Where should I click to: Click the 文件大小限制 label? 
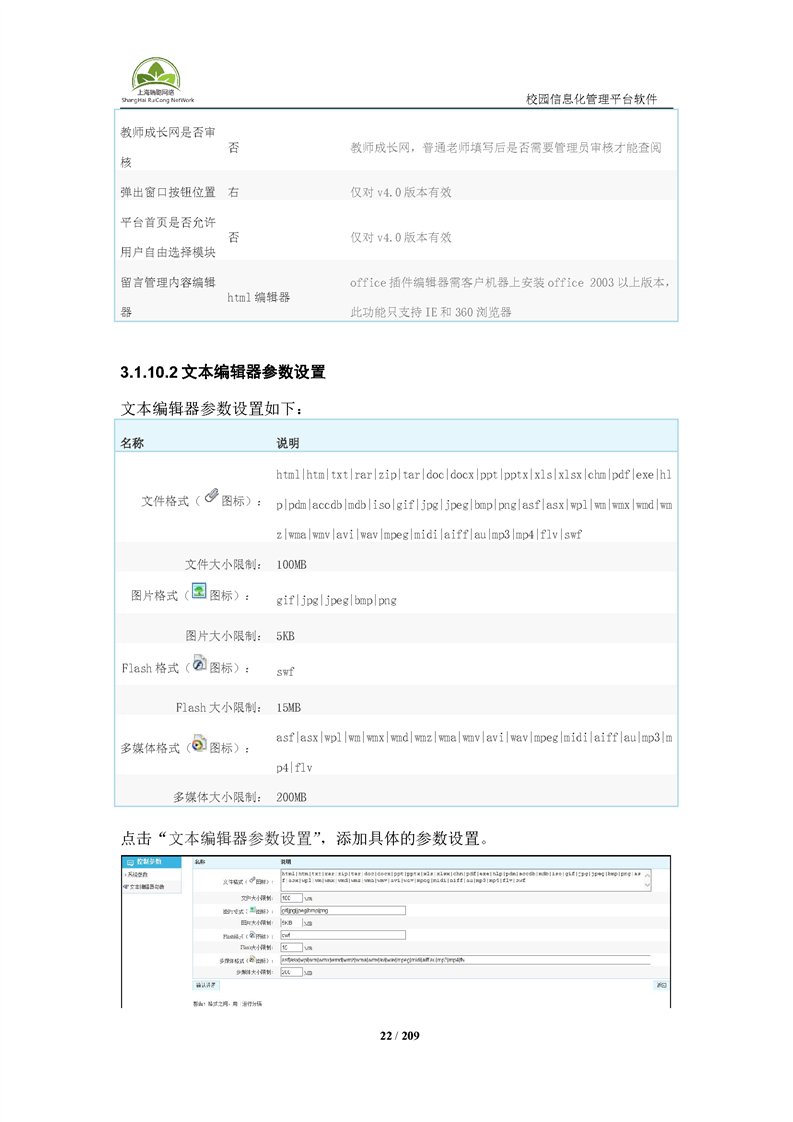(x=223, y=565)
